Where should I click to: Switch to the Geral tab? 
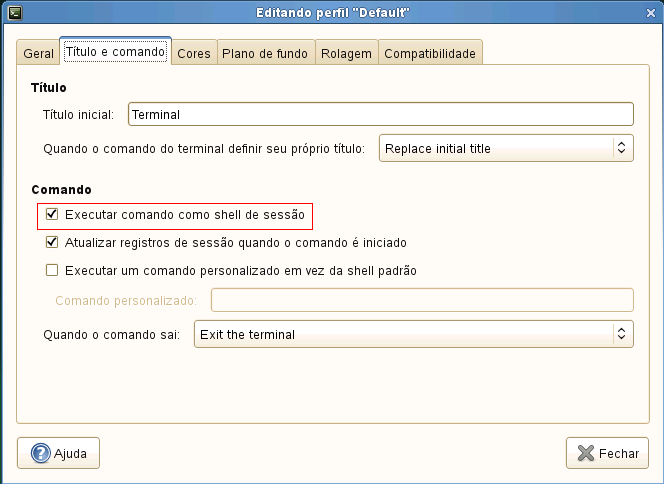38,53
